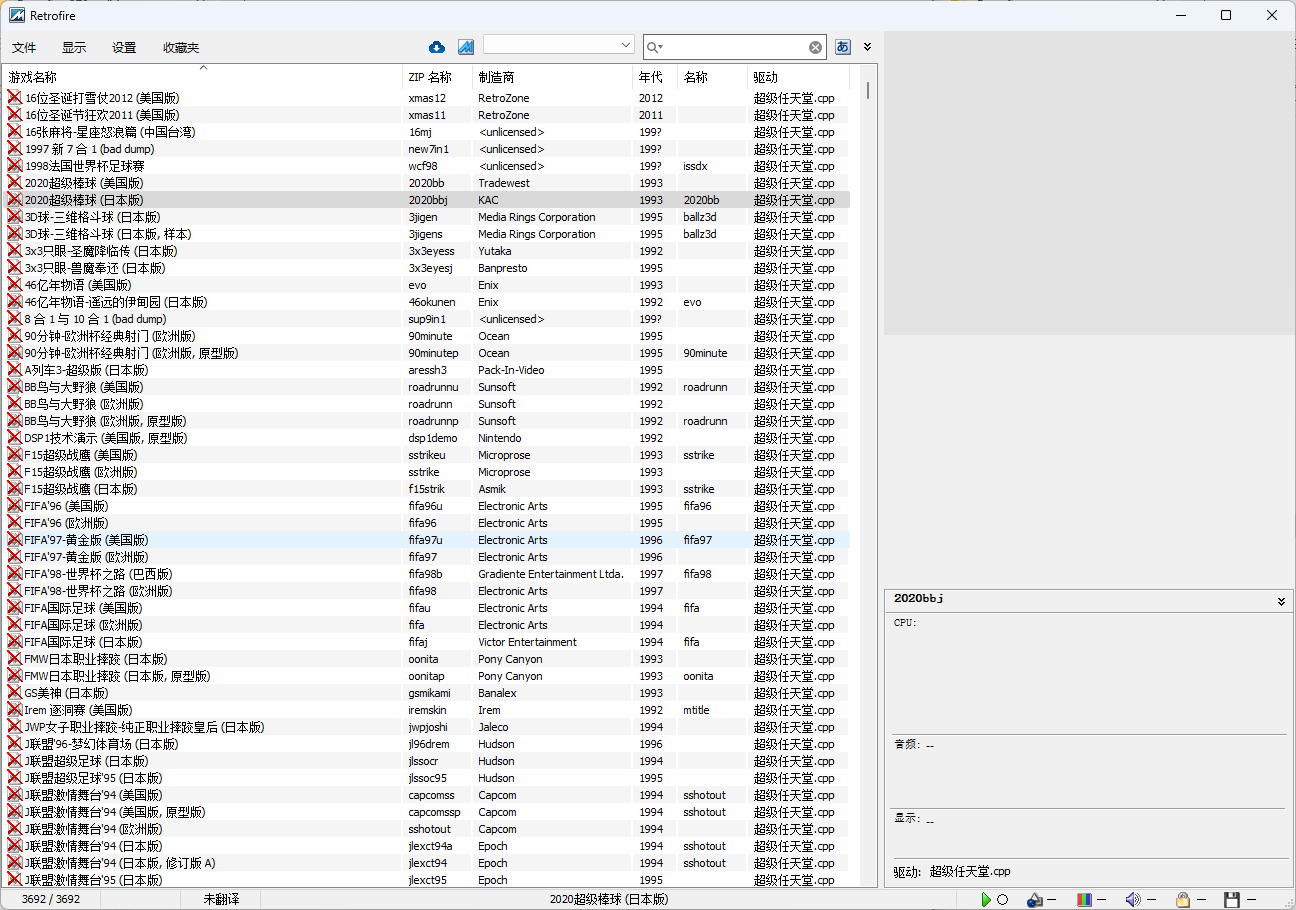Image resolution: width=1296 pixels, height=910 pixels.
Task: Click the RGB color status icon
Action: pos(1084,900)
